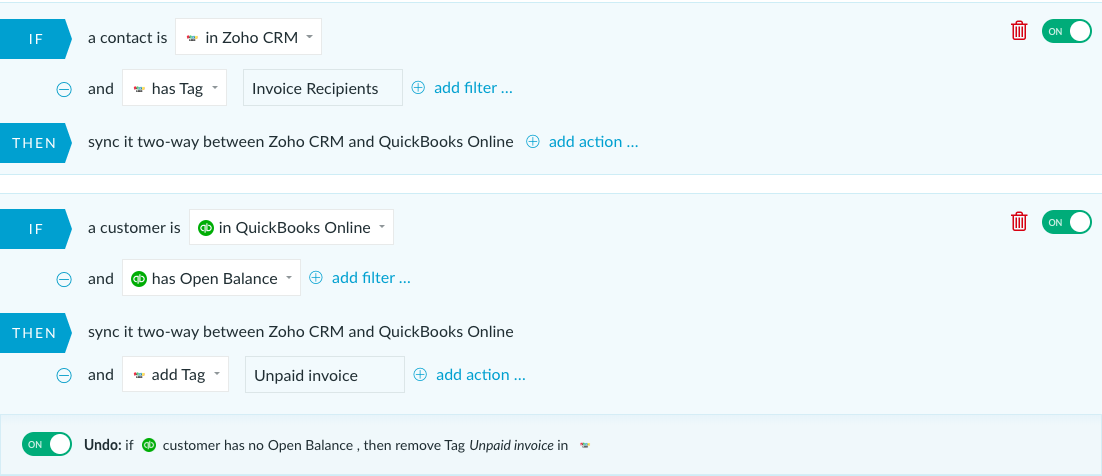Click 'add filter' link after Invoice Recipients
This screenshot has width=1102, height=476.
click(473, 88)
